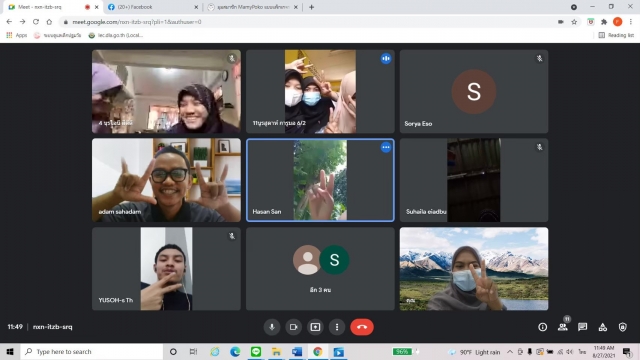The width and height of the screenshot is (640, 360).
Task: Toggle the microphone button in Meet
Action: (x=272, y=327)
